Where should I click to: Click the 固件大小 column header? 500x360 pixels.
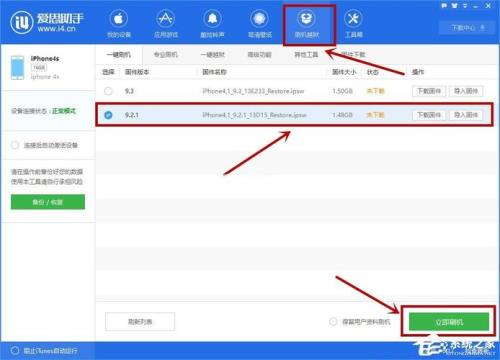tap(344, 72)
